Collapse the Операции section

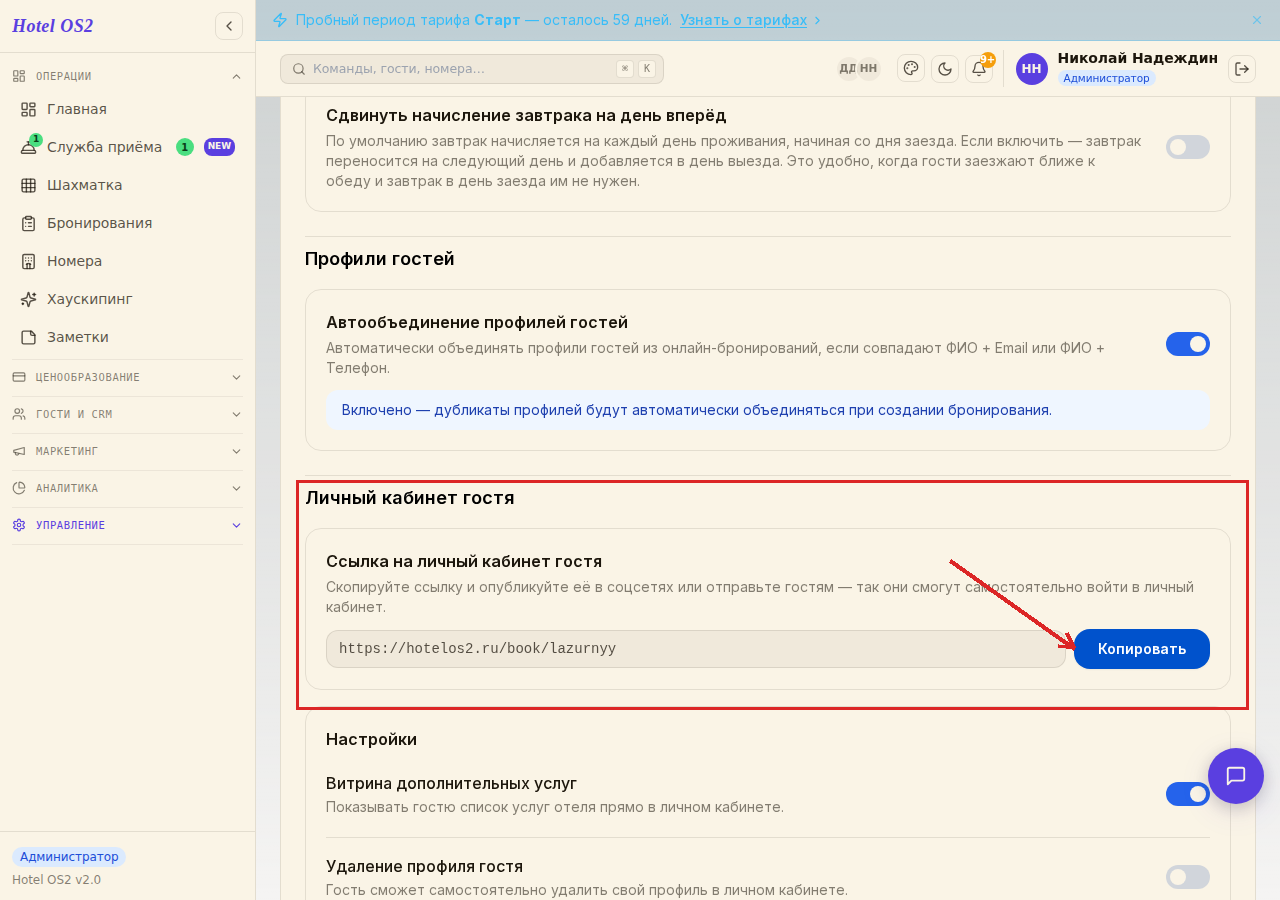tap(236, 76)
